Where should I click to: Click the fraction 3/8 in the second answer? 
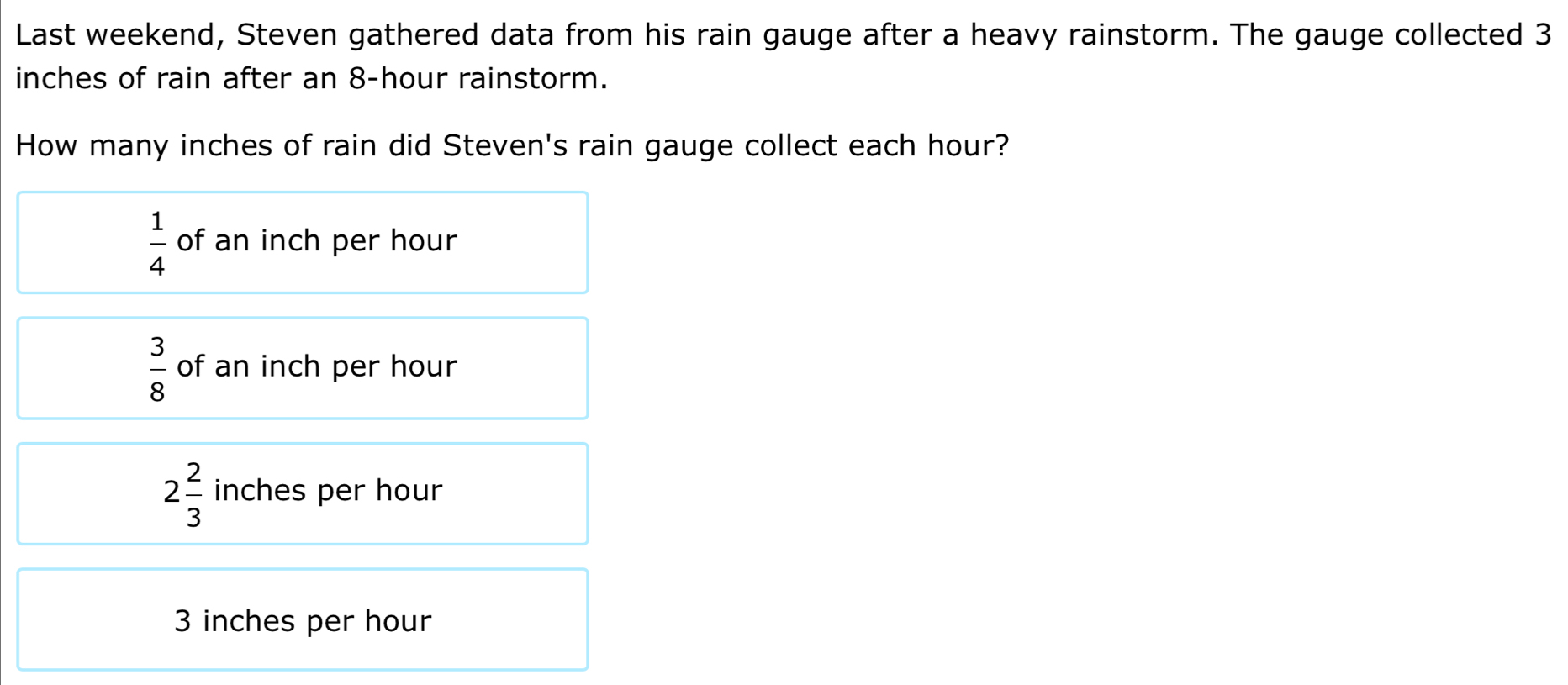[157, 368]
